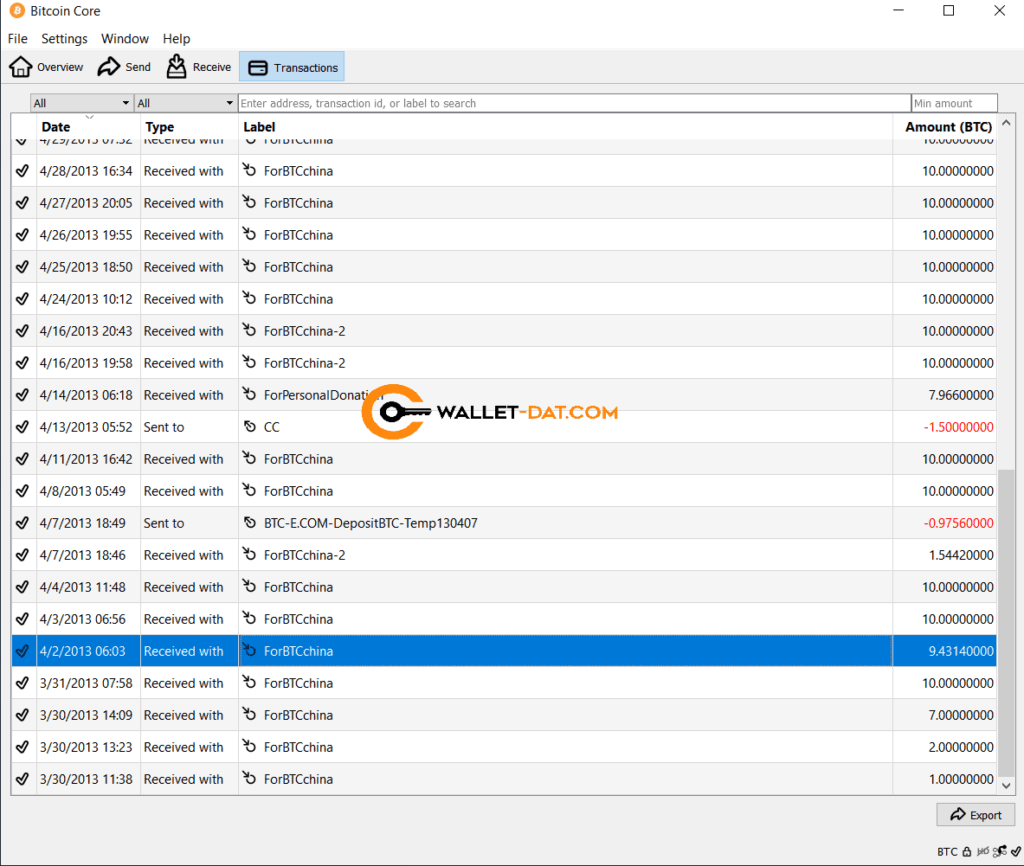Viewport: 1024px width, 866px height.
Task: Click the sync-complete checkmark icon in the statusbar
Action: tap(1015, 852)
